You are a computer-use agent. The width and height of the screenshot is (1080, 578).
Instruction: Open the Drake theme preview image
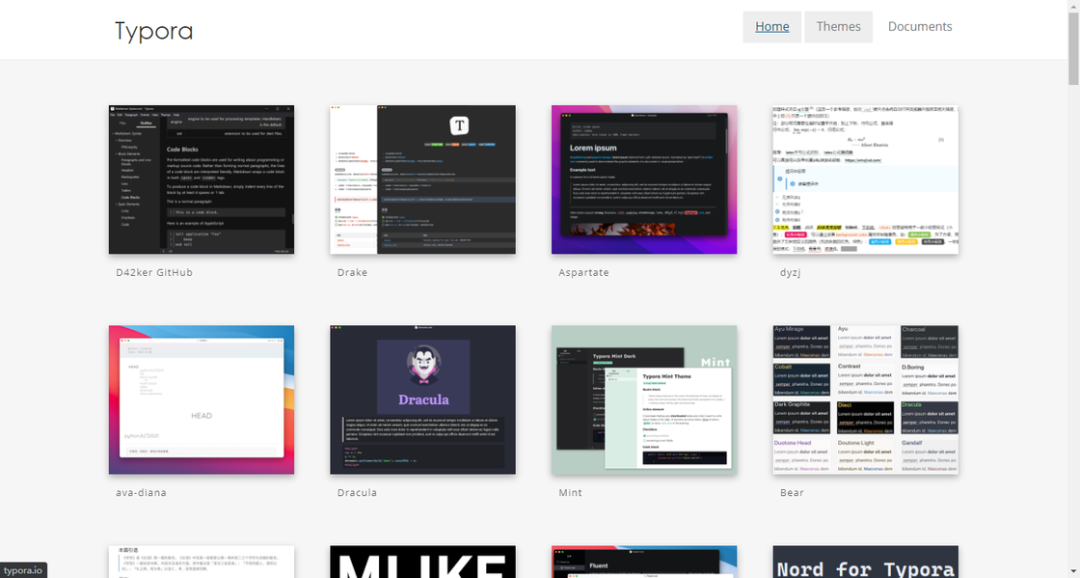(423, 180)
